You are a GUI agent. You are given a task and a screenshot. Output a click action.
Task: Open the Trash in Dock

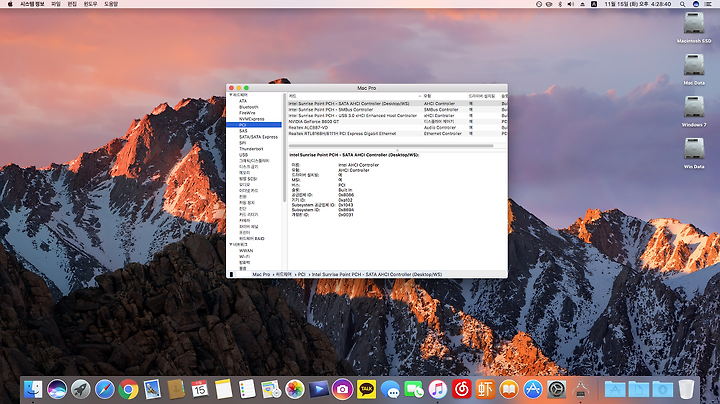(686, 389)
